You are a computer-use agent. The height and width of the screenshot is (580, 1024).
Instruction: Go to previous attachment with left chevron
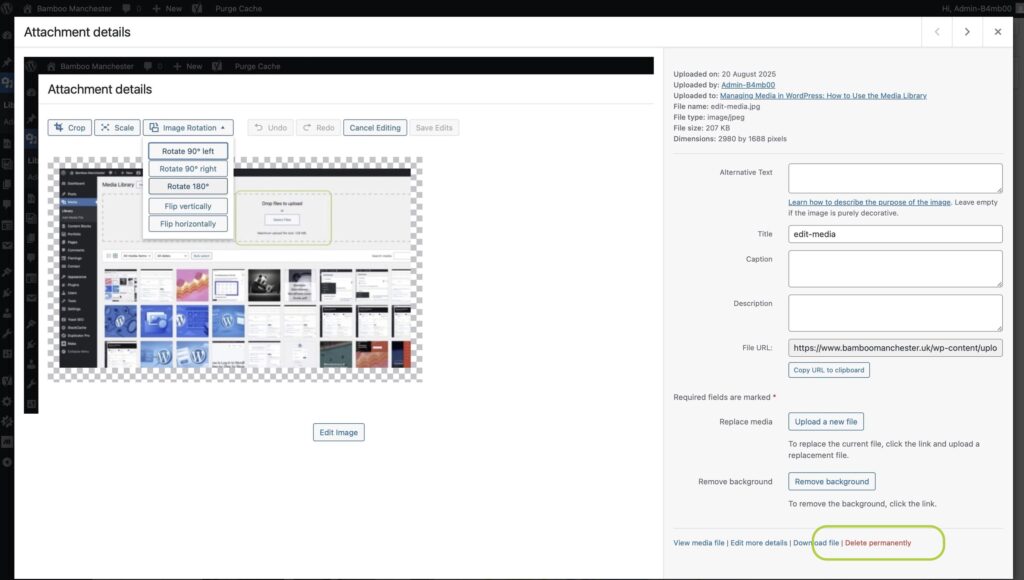pos(937,32)
